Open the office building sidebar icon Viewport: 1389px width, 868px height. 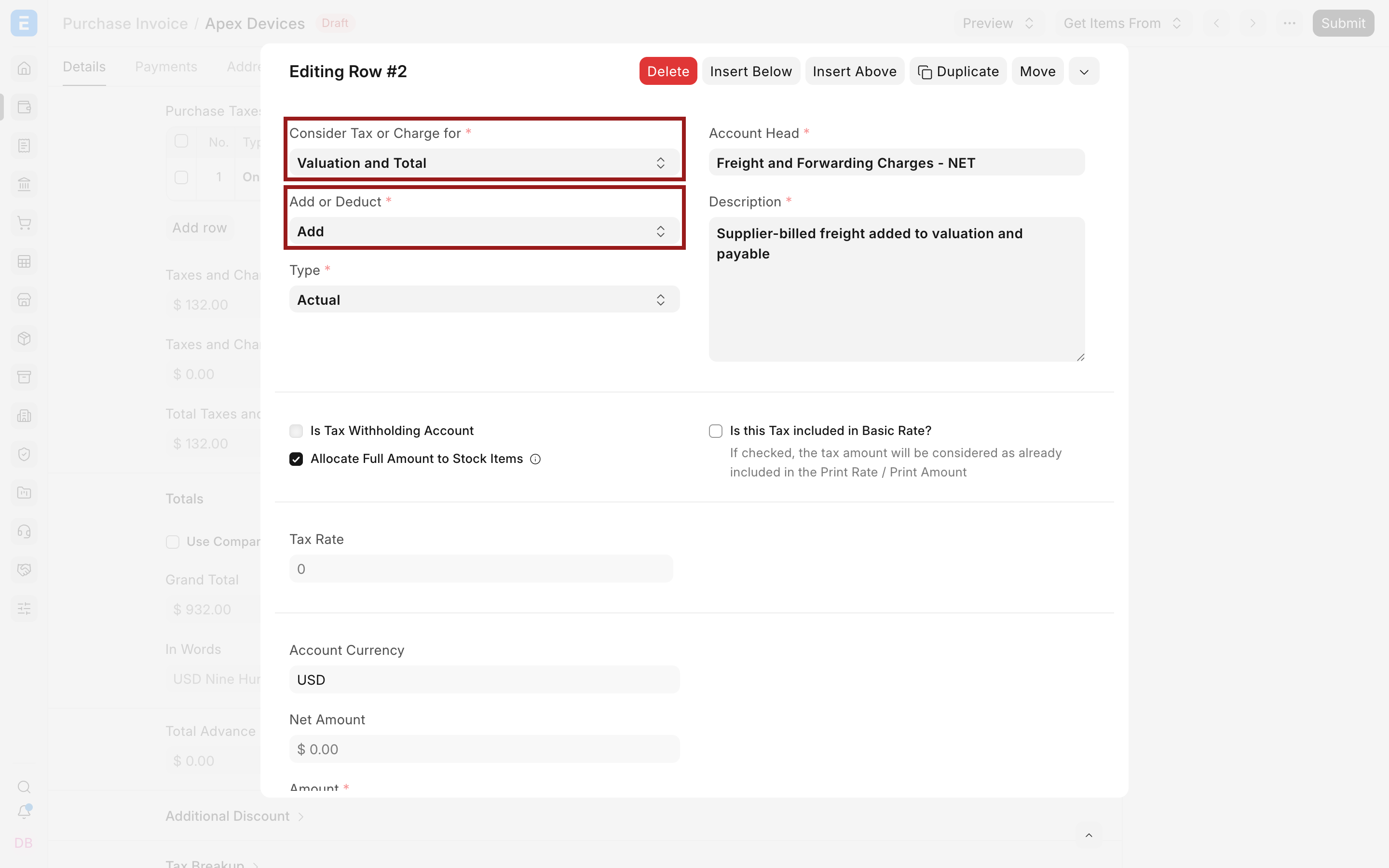24,416
